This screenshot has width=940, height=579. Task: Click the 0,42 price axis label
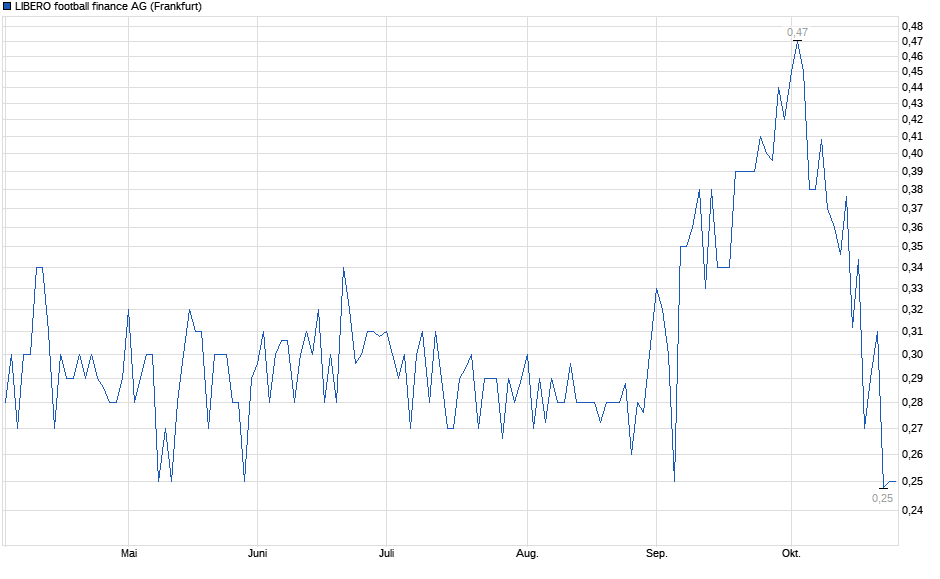911,119
